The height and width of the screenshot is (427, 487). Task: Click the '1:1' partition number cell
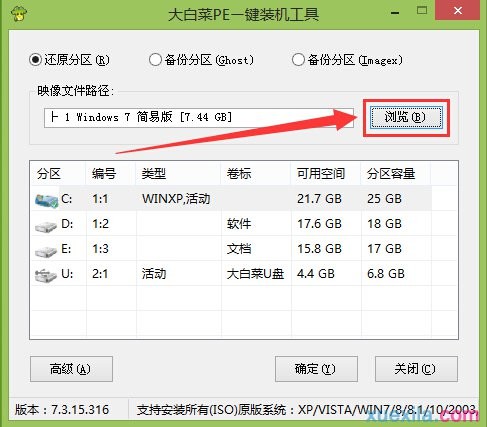(100, 199)
